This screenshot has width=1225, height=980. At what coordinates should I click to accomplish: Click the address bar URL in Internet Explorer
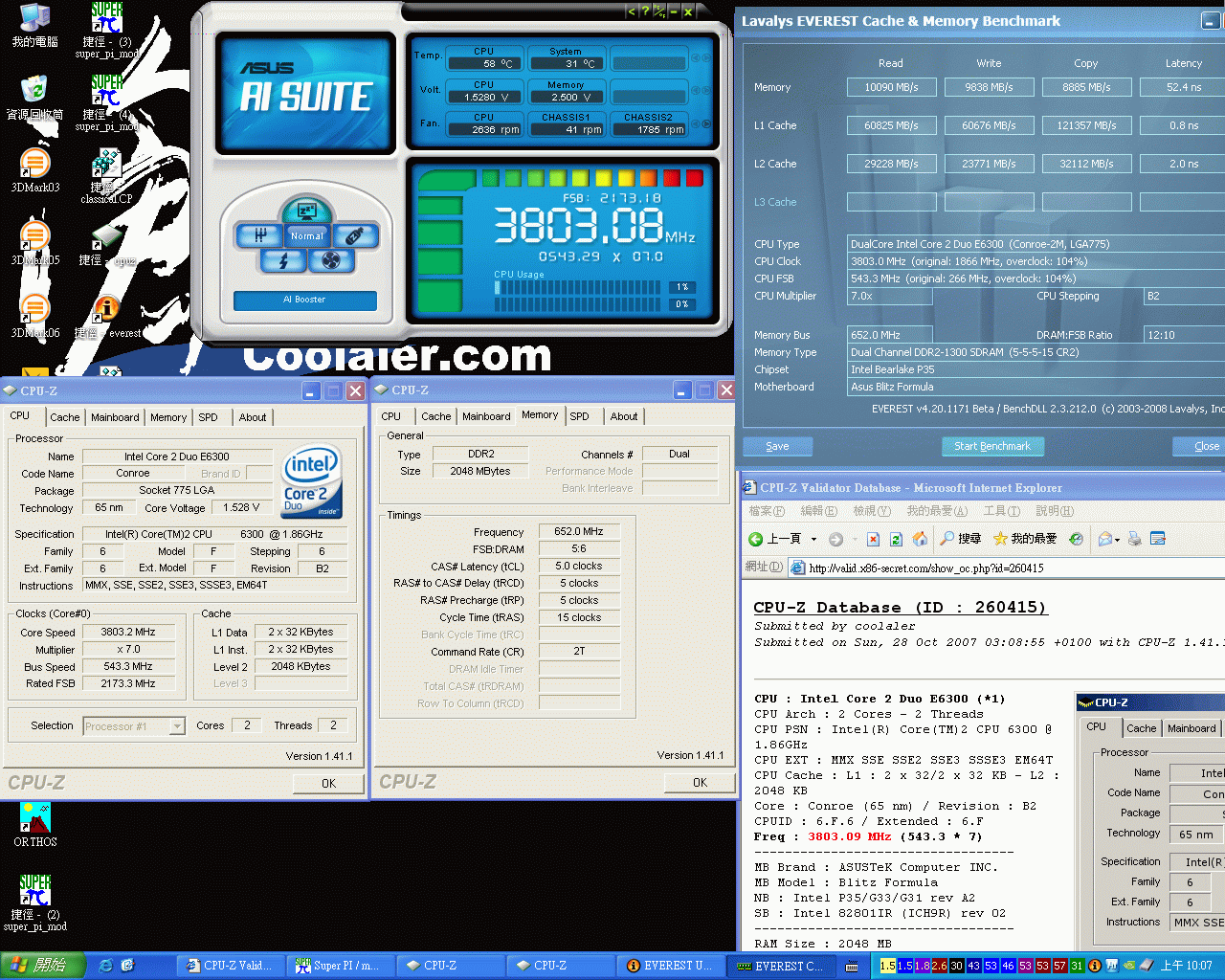point(926,568)
